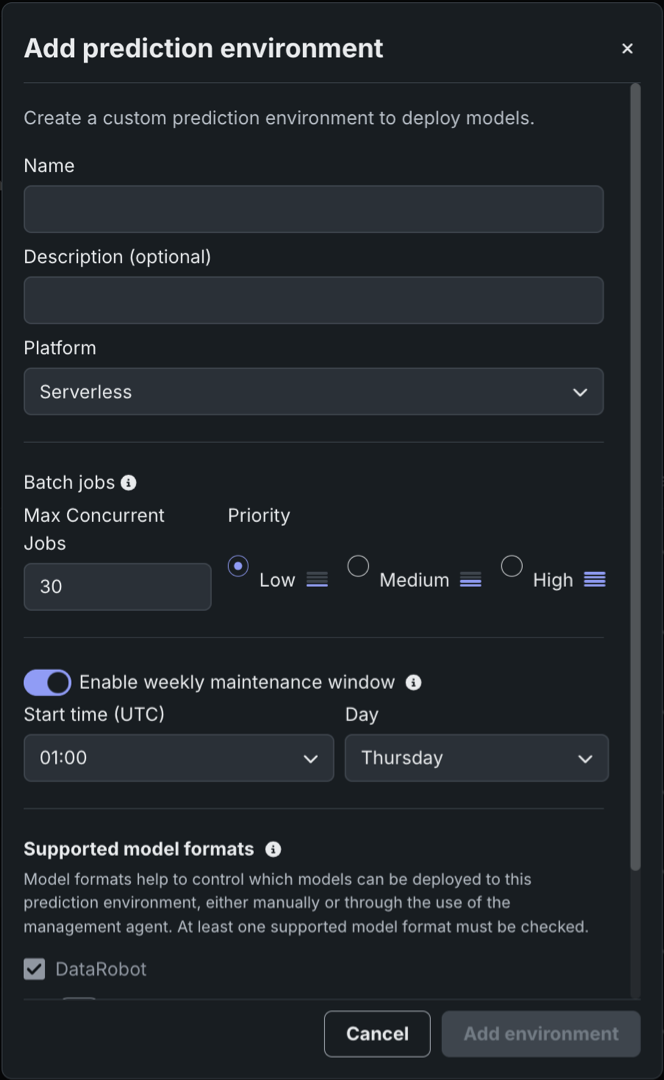Click into the Name input field
This screenshot has width=664, height=1080.
point(313,209)
